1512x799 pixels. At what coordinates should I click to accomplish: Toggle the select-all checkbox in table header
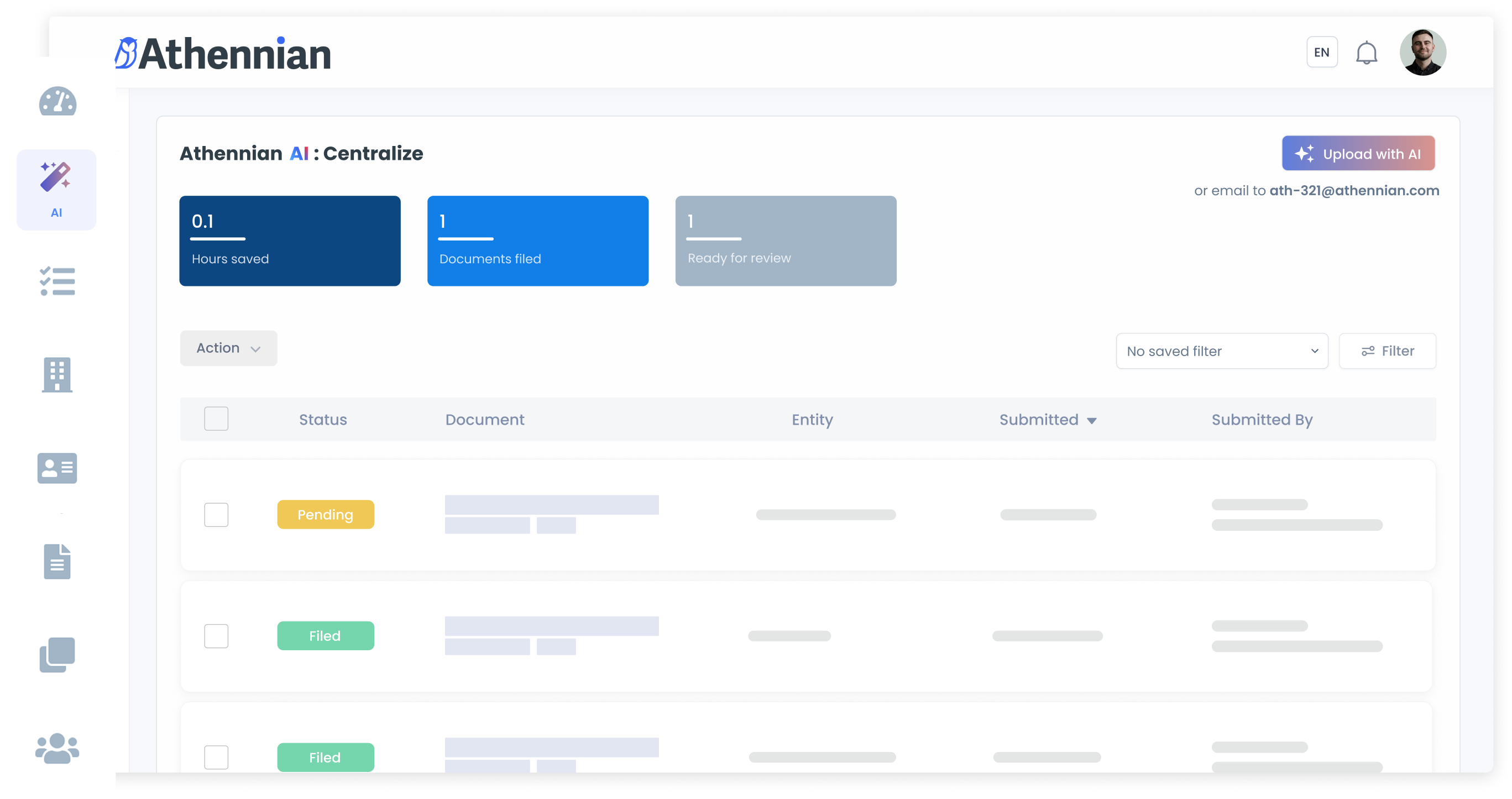(x=216, y=419)
